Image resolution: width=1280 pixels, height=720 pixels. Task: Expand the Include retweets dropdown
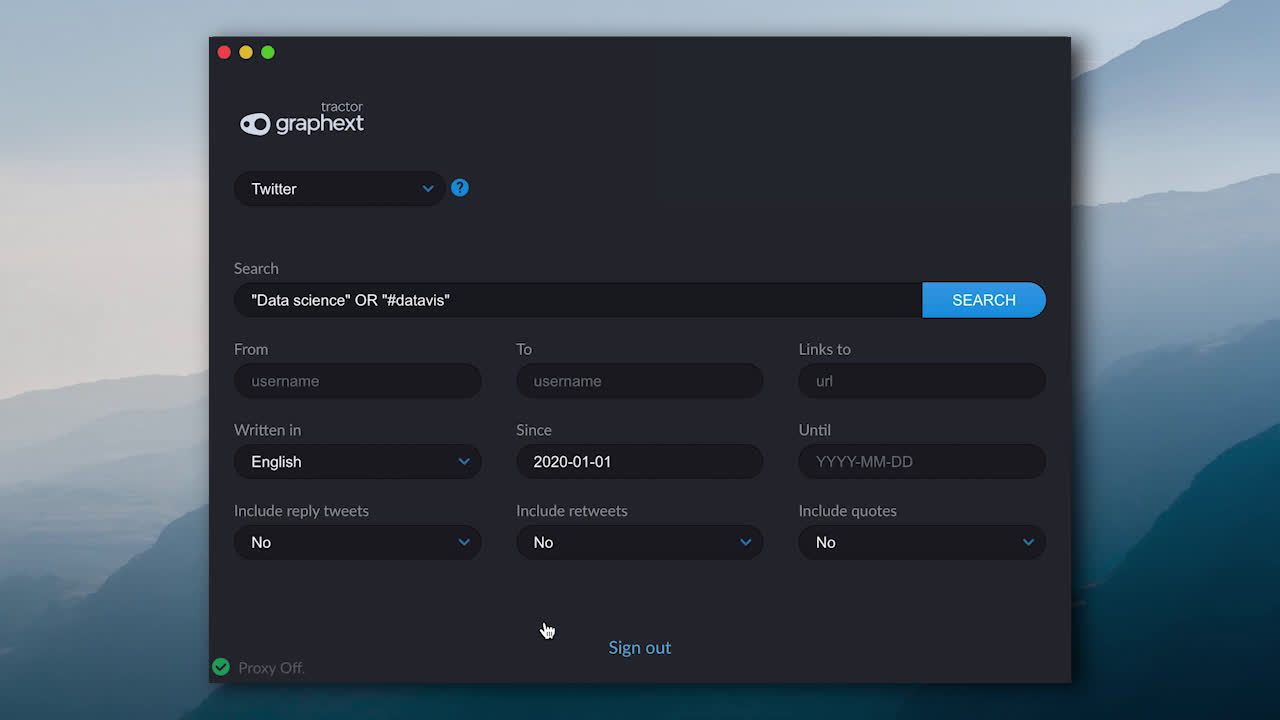(640, 542)
